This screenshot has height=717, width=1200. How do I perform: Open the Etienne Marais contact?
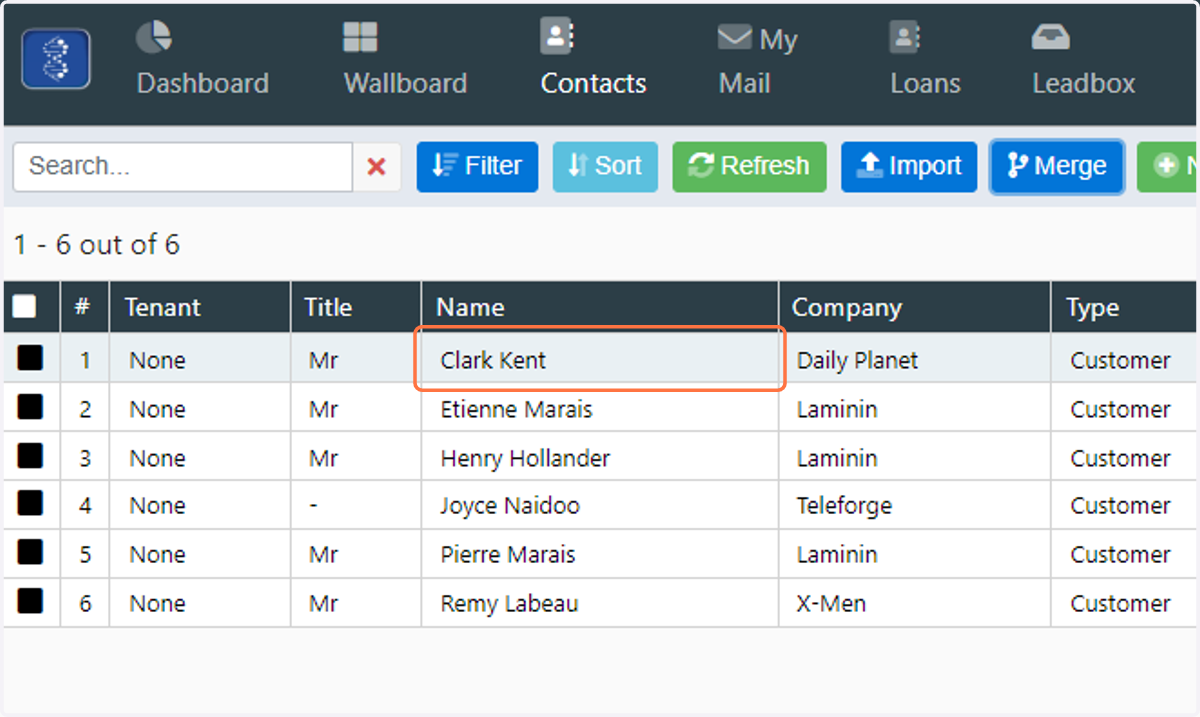point(516,409)
